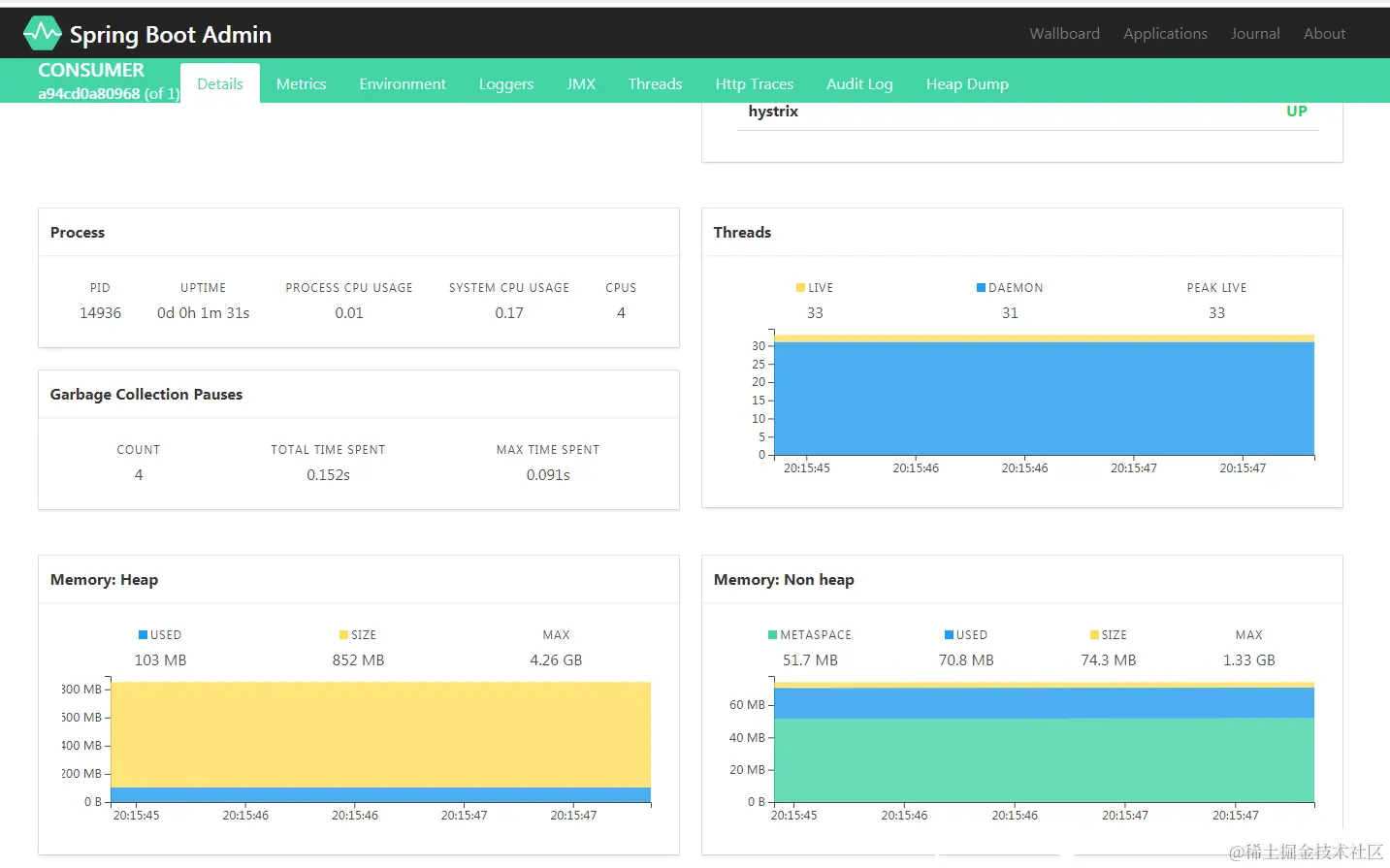This screenshot has width=1390, height=868.
Task: Click metaspace value 51.7 MB
Action: click(x=810, y=660)
